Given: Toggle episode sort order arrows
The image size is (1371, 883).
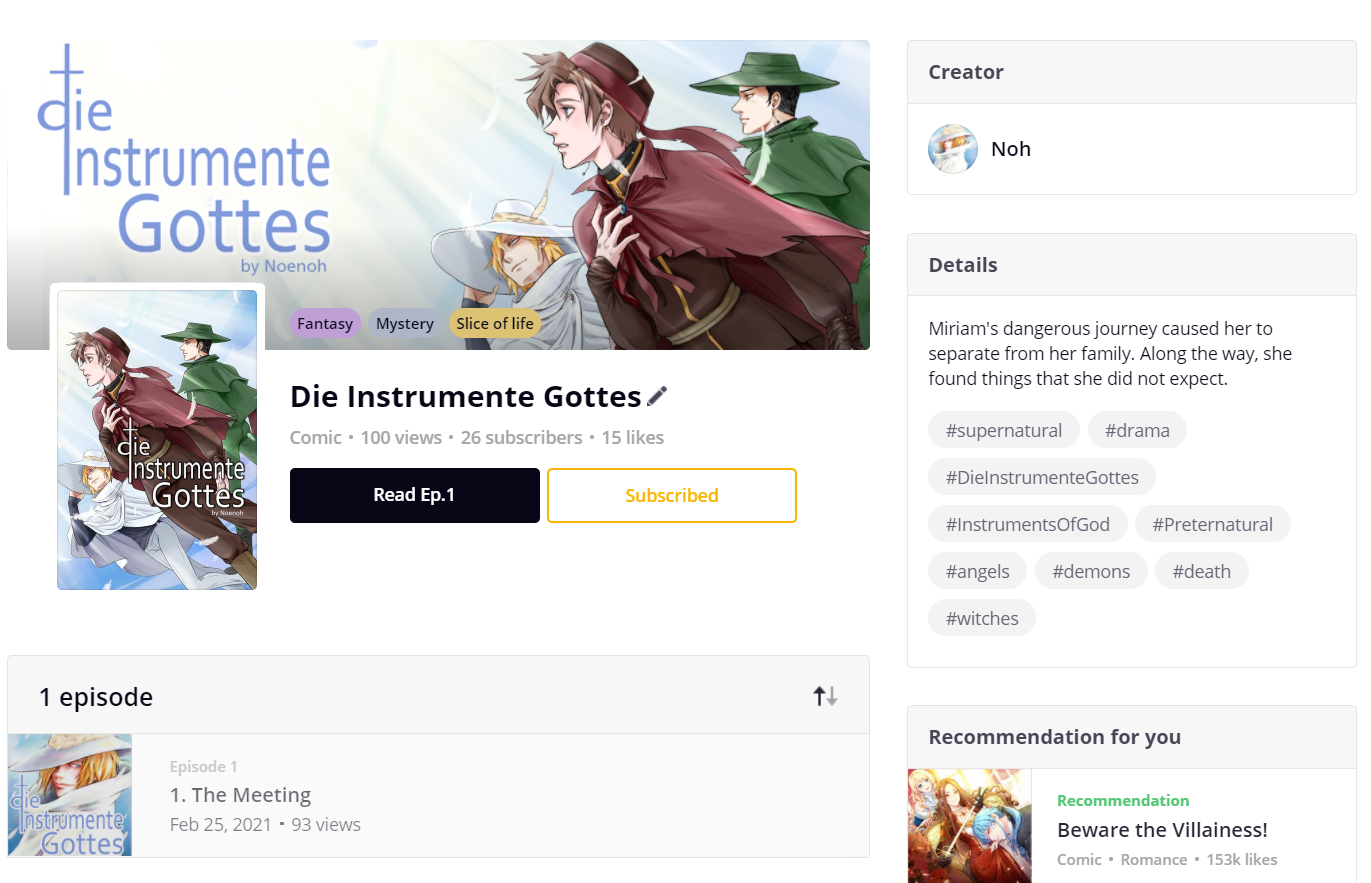Looking at the screenshot, I should coord(825,696).
